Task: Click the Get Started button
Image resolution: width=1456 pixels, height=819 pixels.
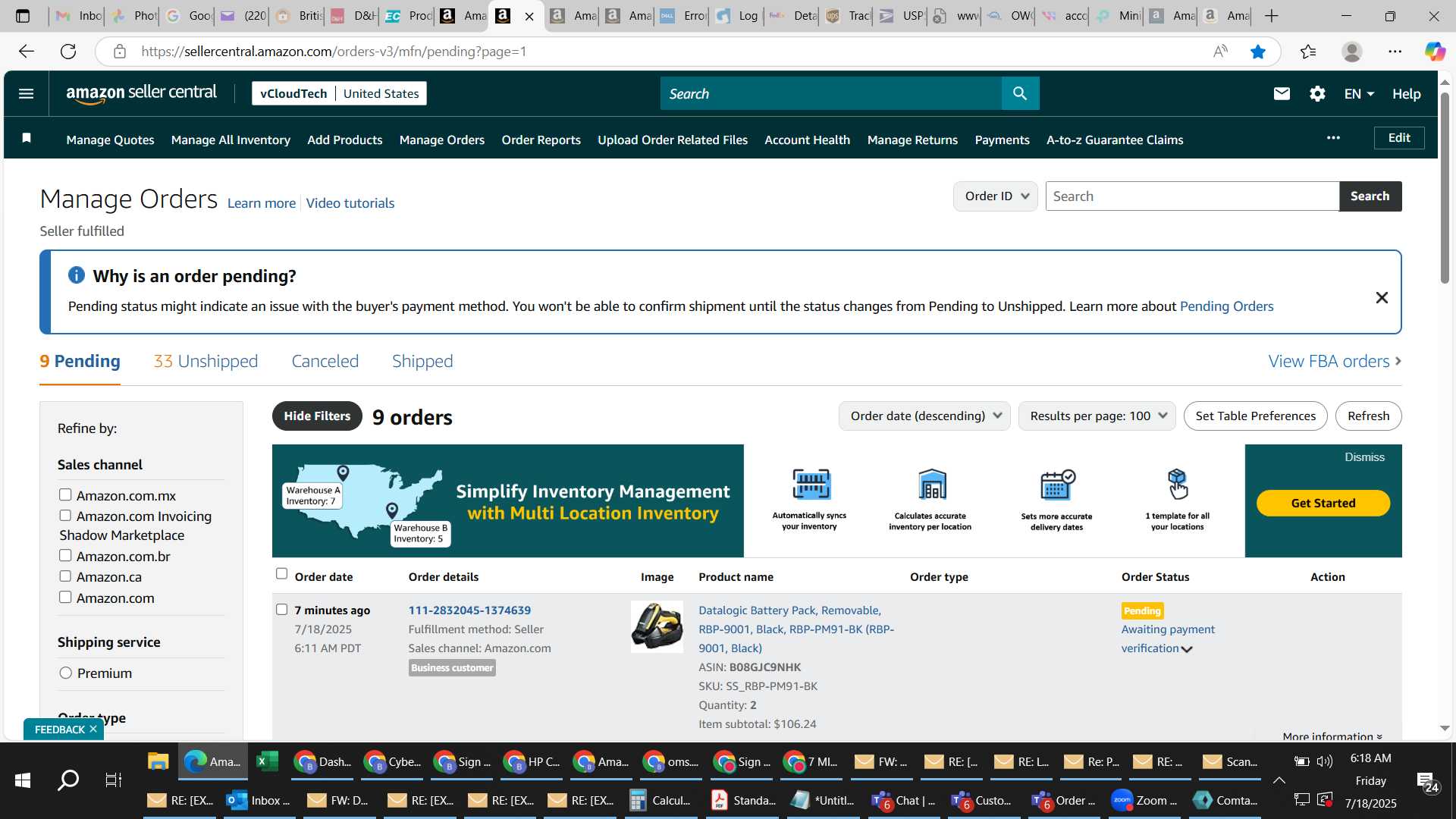Action: [1323, 503]
